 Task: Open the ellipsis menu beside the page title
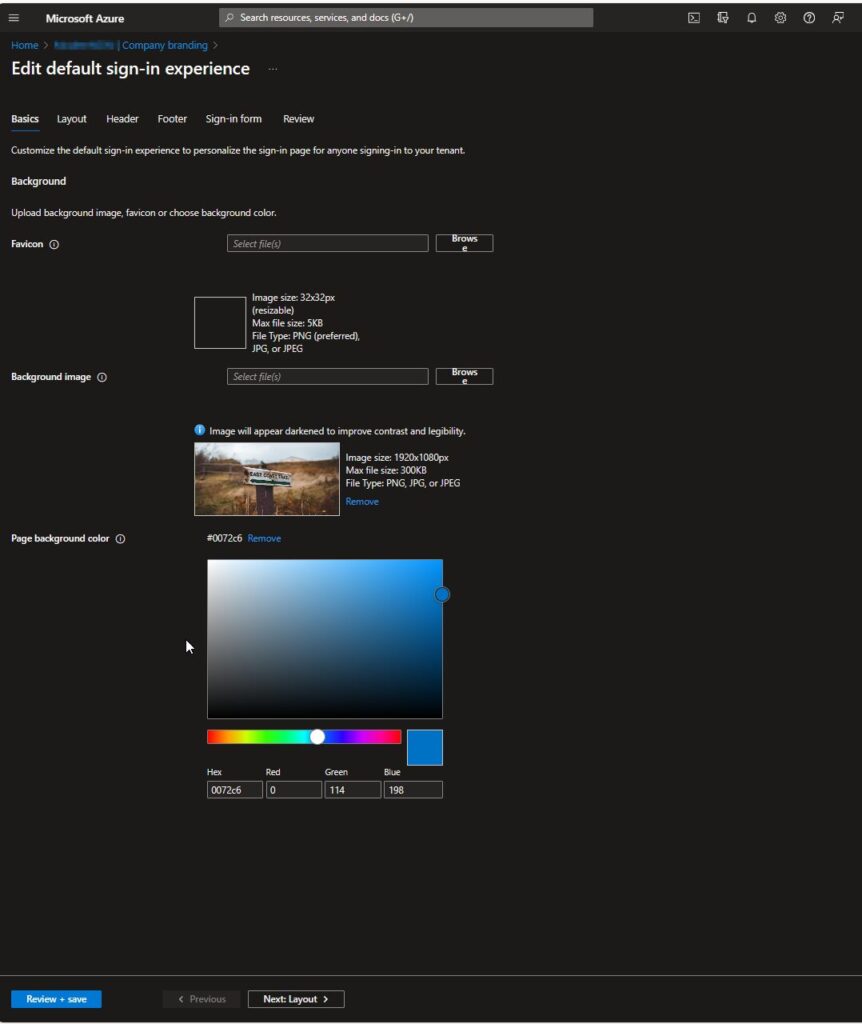pos(273,69)
